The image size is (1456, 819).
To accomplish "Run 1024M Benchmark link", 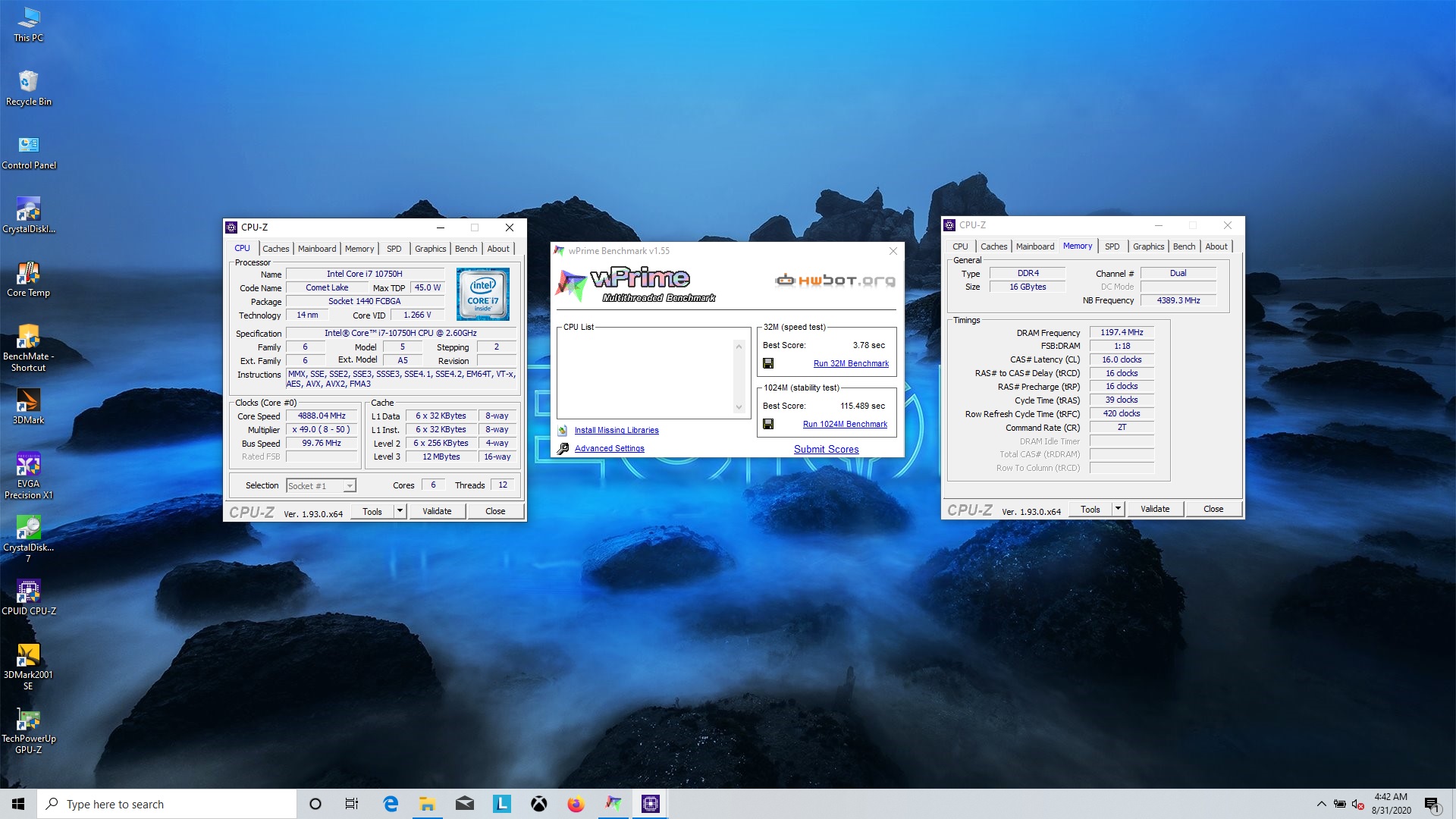I will (845, 424).
